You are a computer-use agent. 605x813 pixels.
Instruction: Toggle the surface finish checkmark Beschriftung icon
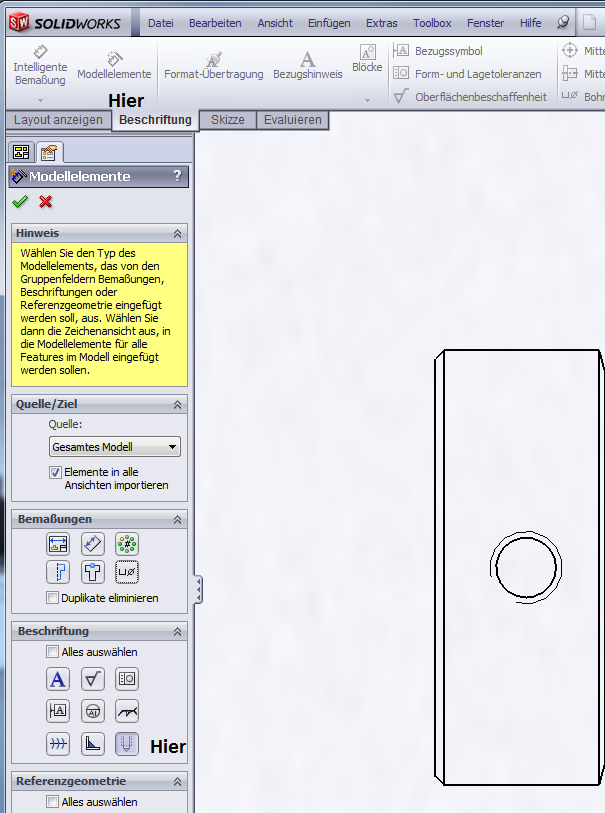click(x=93, y=679)
